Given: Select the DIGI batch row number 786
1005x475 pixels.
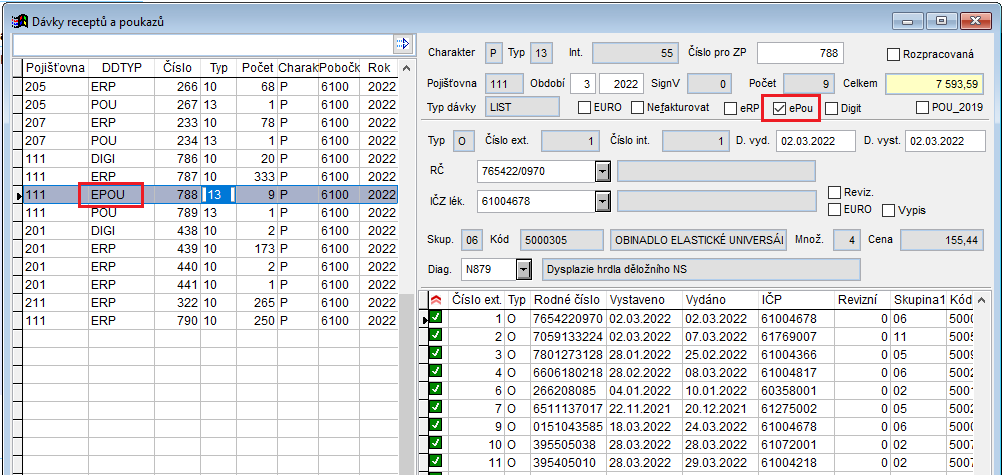Looking at the screenshot, I should pos(200,159).
